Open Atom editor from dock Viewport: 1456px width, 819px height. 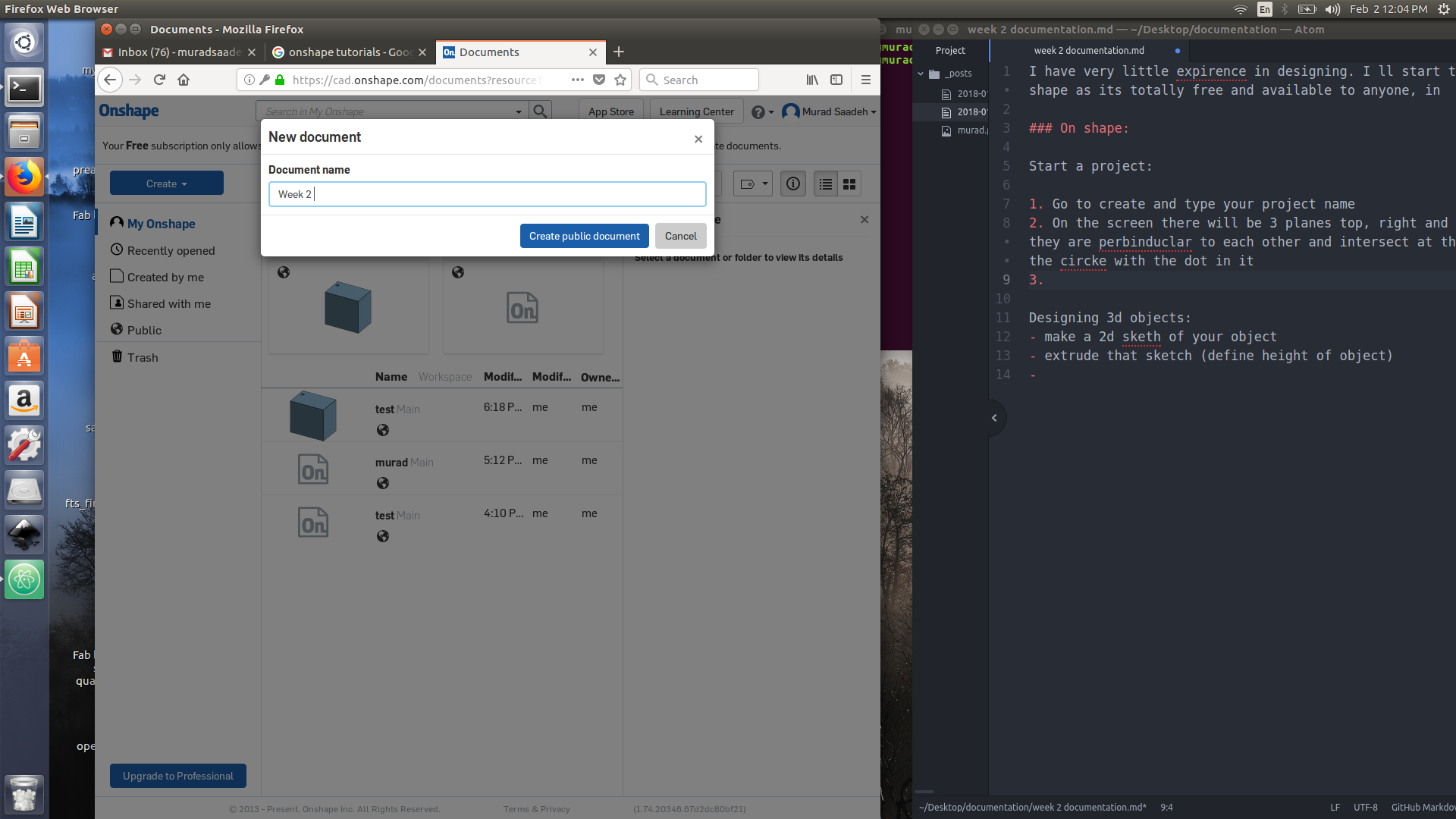24,579
